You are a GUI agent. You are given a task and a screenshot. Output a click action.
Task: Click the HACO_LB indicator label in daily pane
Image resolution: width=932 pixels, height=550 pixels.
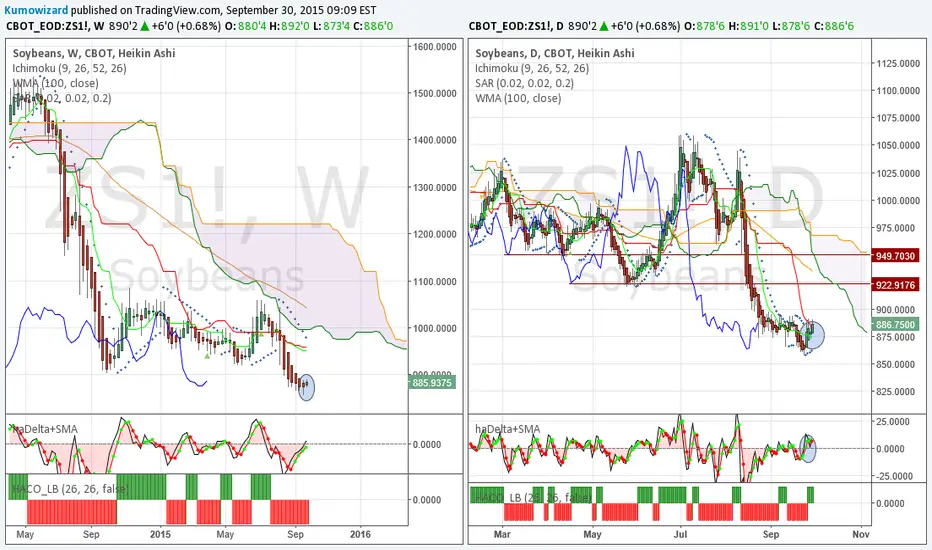(x=533, y=497)
